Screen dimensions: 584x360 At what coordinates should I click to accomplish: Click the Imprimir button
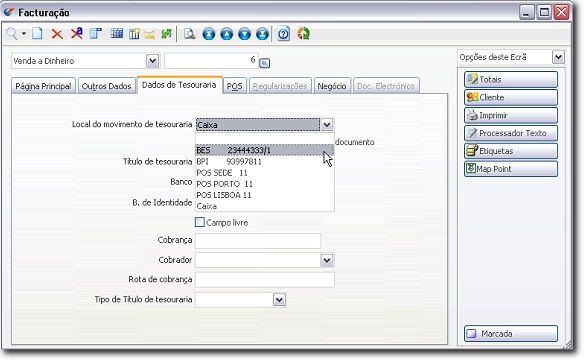tap(511, 115)
